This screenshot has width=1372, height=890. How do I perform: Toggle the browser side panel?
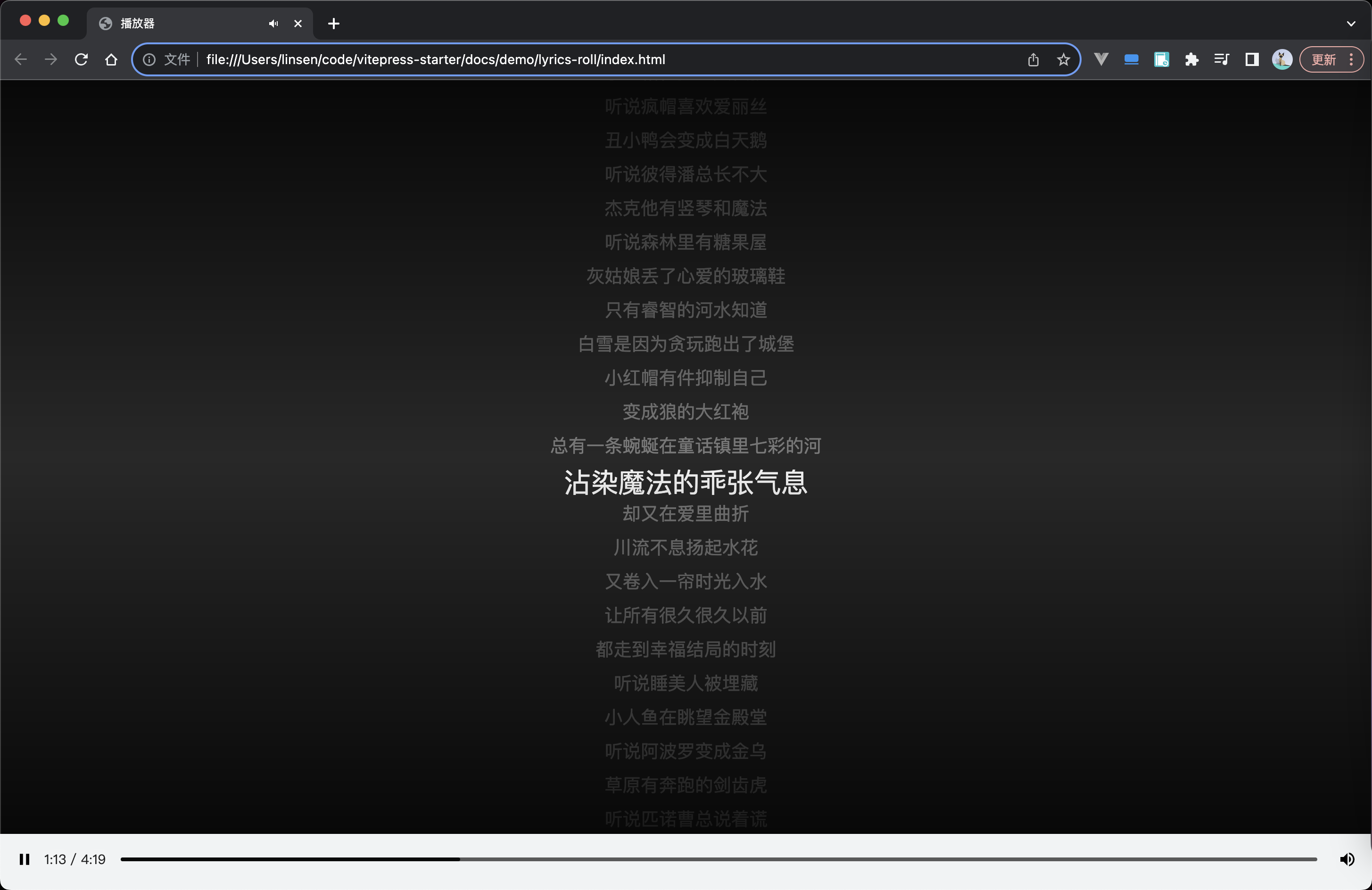(x=1251, y=59)
